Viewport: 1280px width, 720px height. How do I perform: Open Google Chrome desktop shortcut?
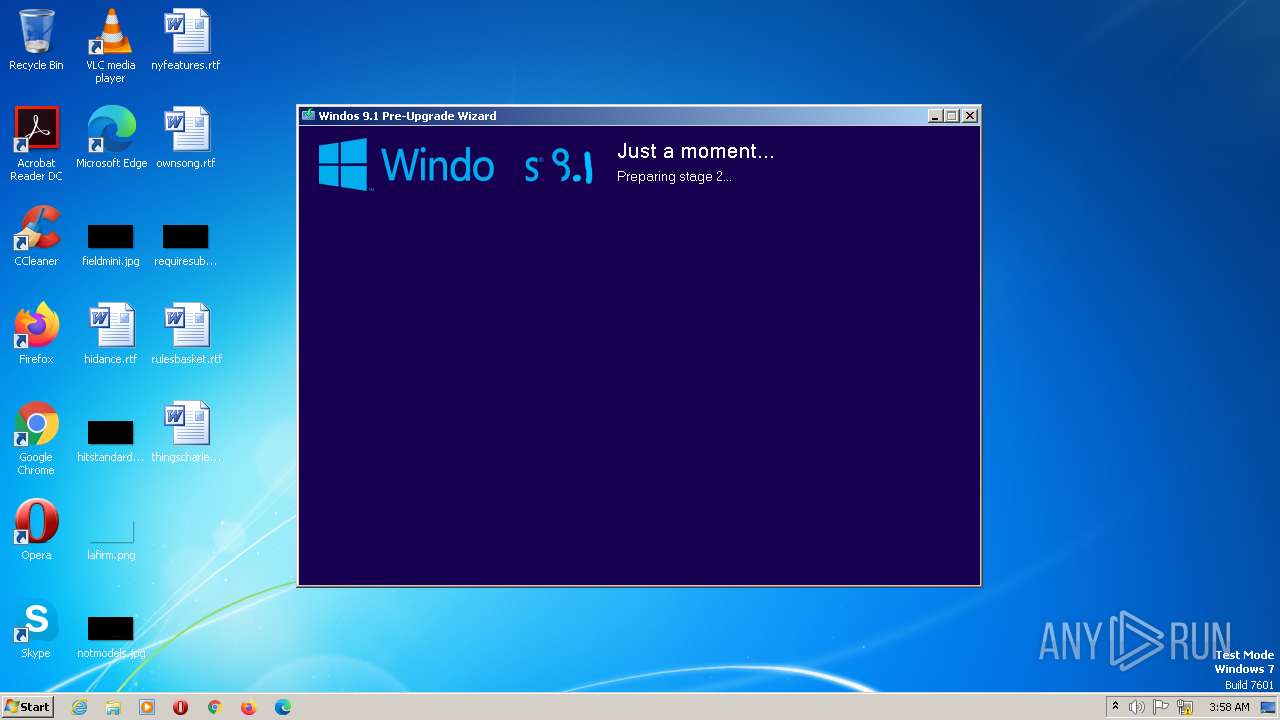(x=36, y=438)
